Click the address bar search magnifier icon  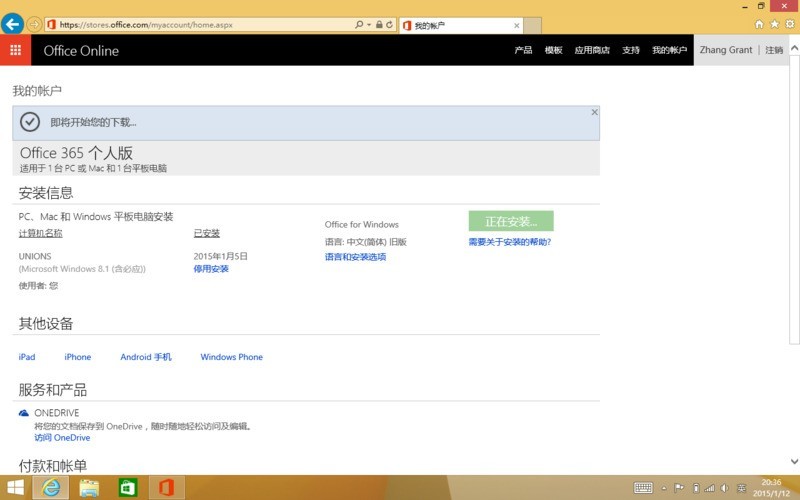coord(359,24)
